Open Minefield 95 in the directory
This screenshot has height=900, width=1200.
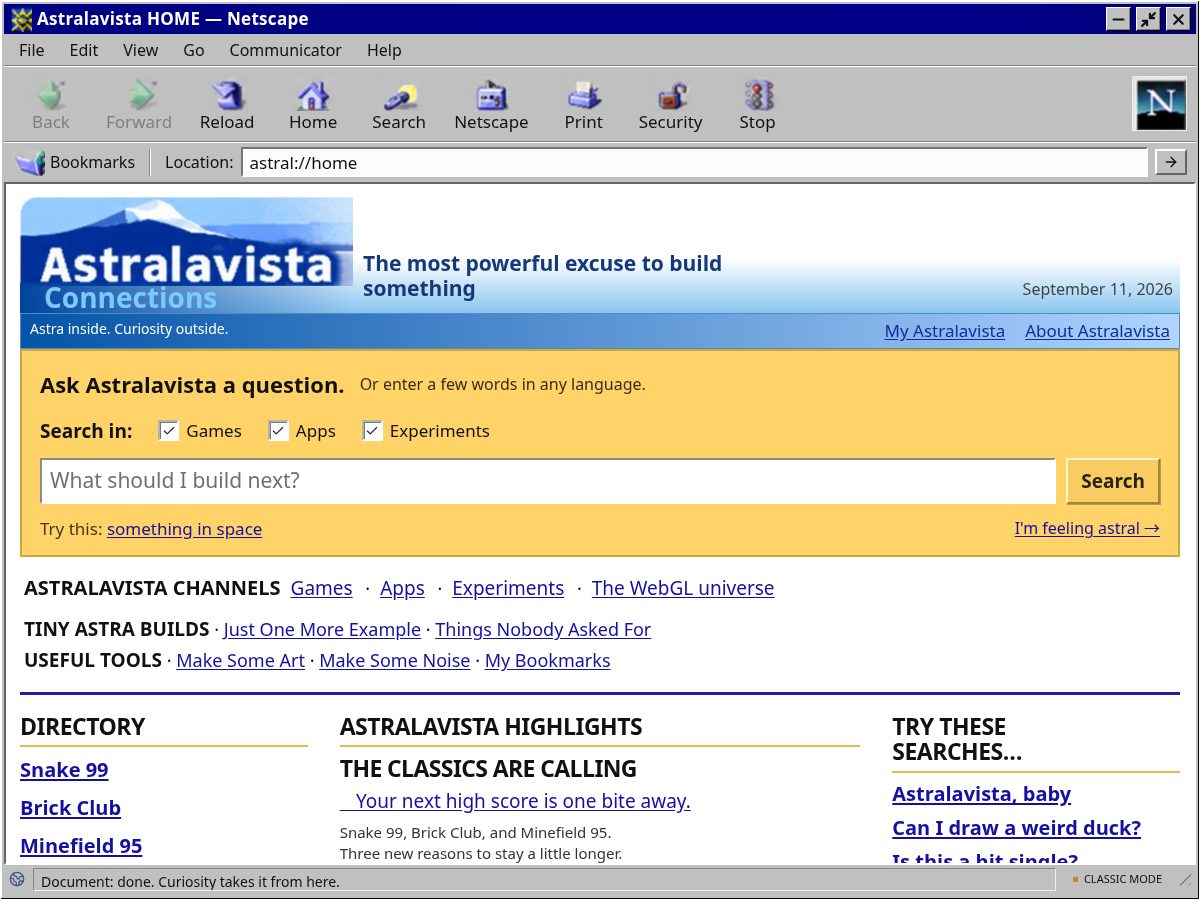[x=81, y=846]
